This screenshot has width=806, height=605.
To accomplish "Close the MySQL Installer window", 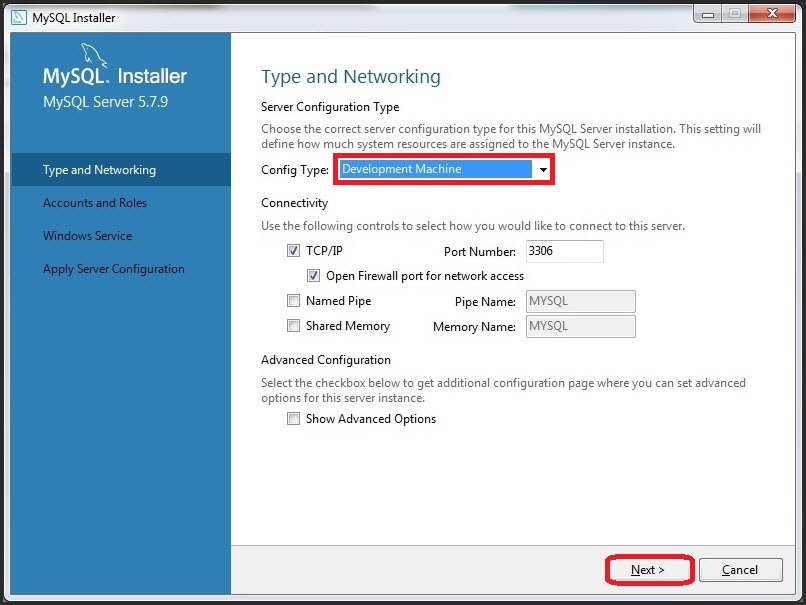I will [x=772, y=13].
